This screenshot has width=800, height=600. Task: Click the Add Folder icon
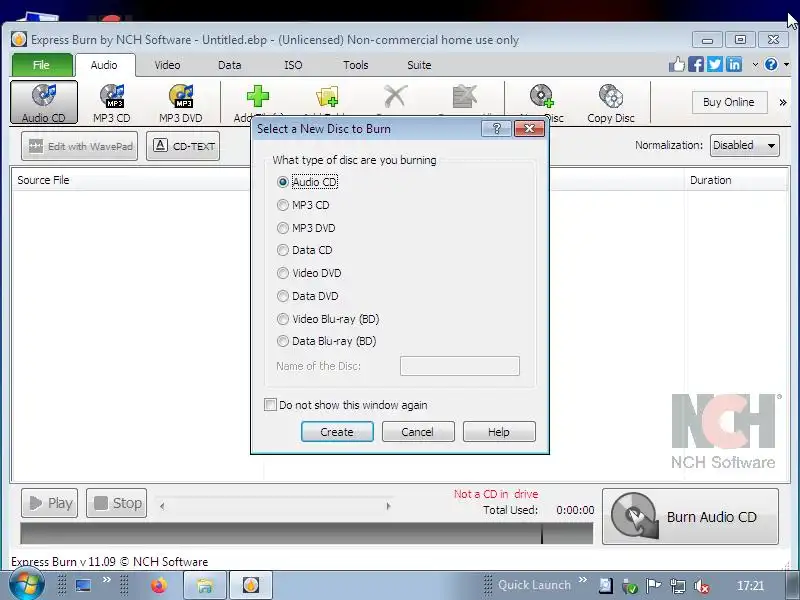click(x=327, y=96)
